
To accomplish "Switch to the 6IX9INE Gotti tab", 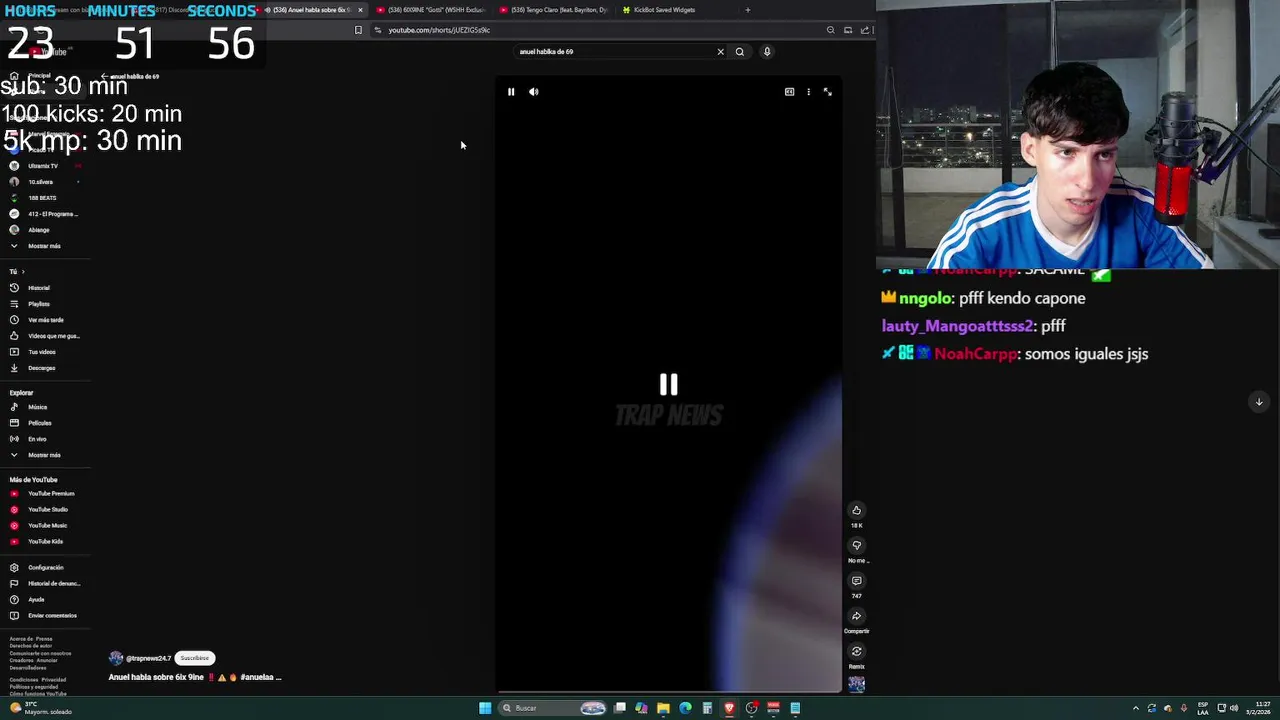I will click(431, 10).
